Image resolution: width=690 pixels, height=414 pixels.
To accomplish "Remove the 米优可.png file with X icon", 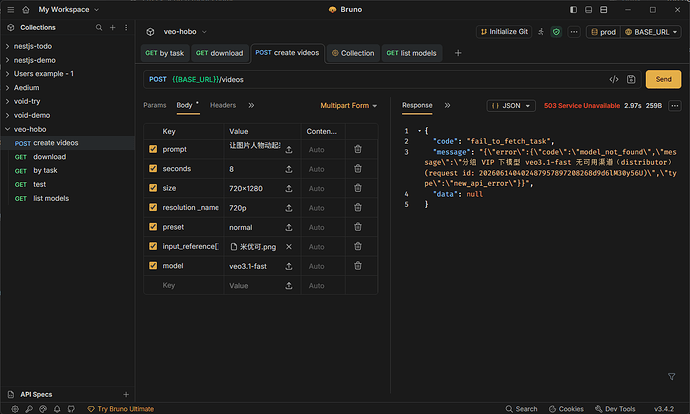I will point(289,246).
